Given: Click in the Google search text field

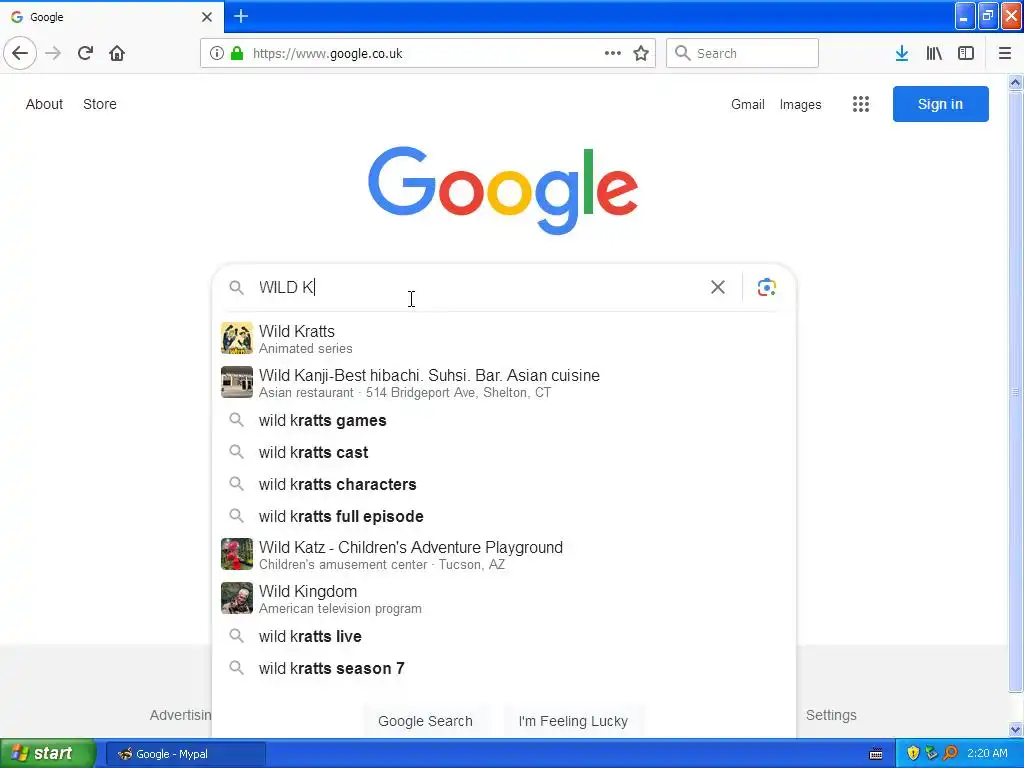Looking at the screenshot, I should click(480, 287).
